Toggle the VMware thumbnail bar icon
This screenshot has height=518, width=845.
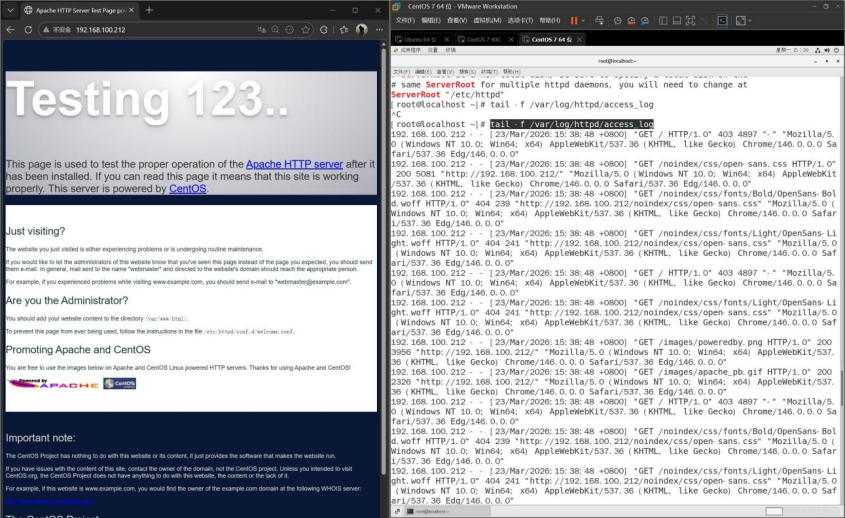click(677, 20)
